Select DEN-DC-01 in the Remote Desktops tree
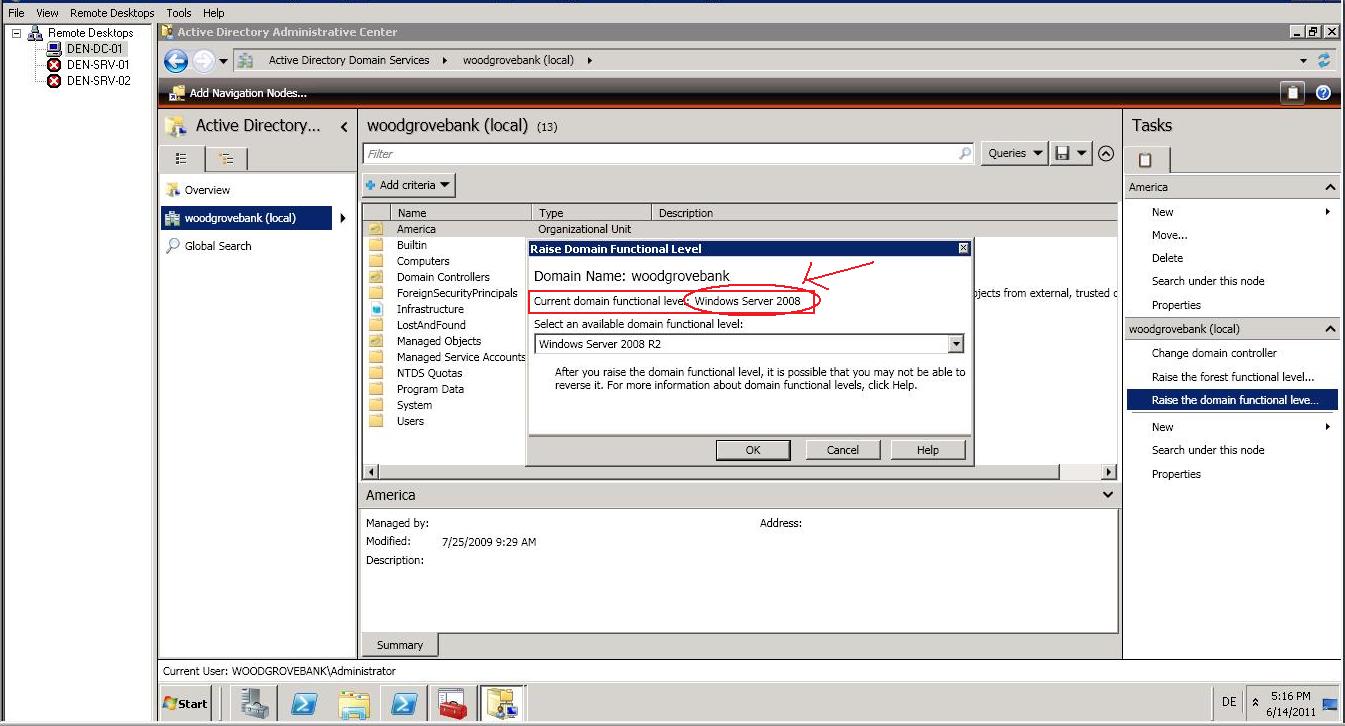The height and width of the screenshot is (726, 1345). pos(95,49)
